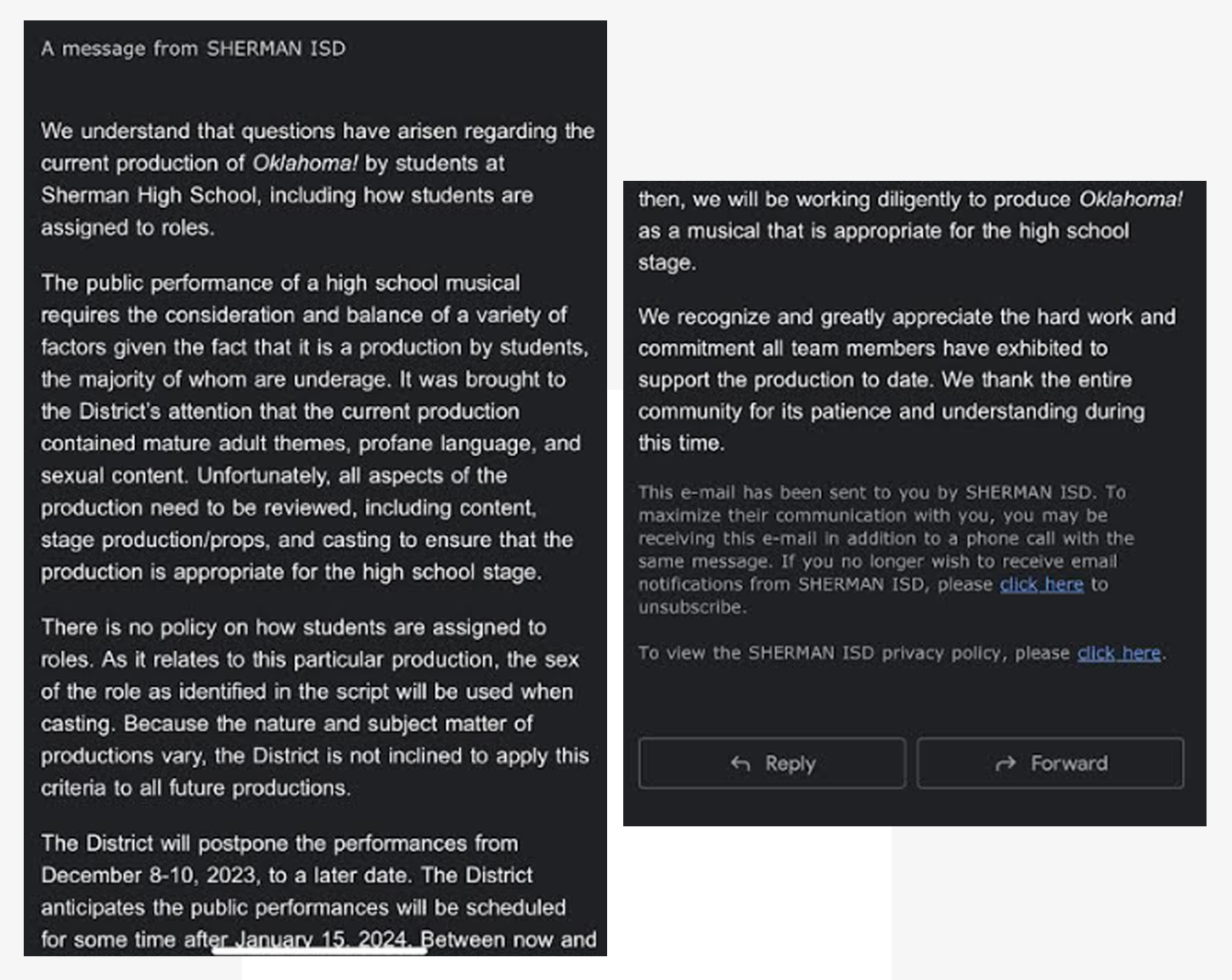Open the privacy policy 'click here' link
The image size is (1232, 980).
pyautogui.click(x=1118, y=653)
